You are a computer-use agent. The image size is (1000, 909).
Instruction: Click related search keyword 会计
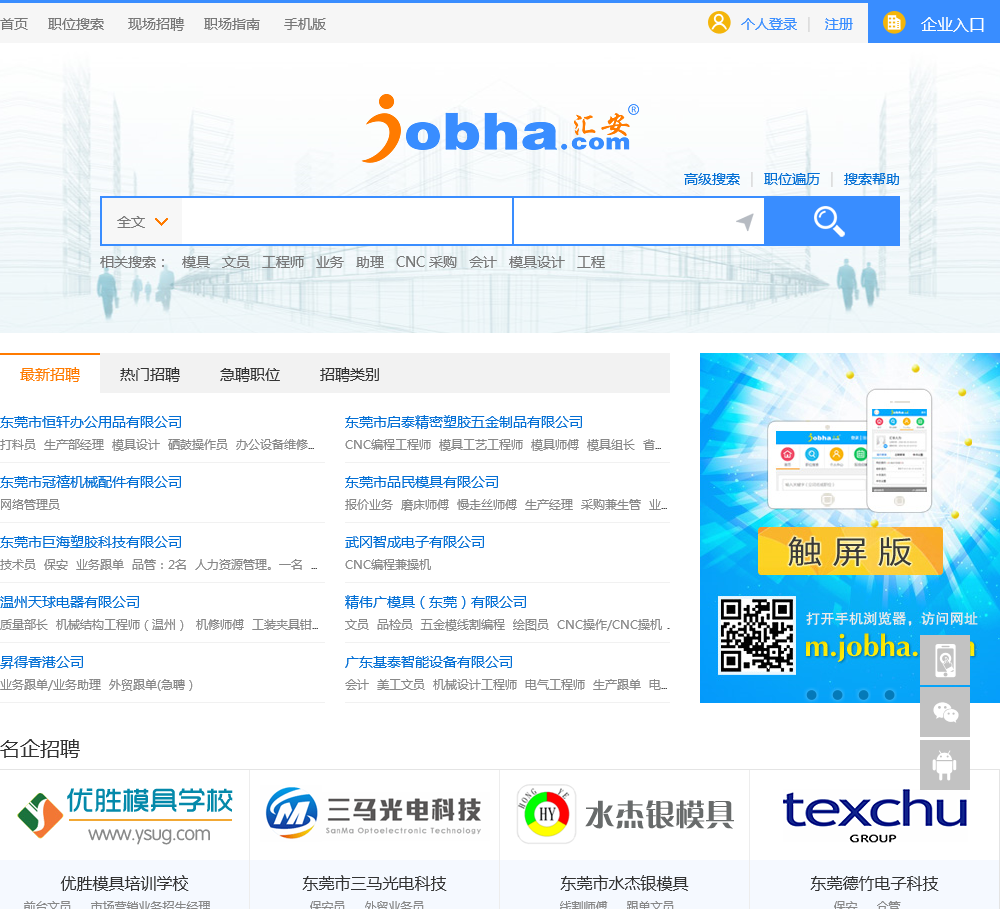tap(483, 262)
